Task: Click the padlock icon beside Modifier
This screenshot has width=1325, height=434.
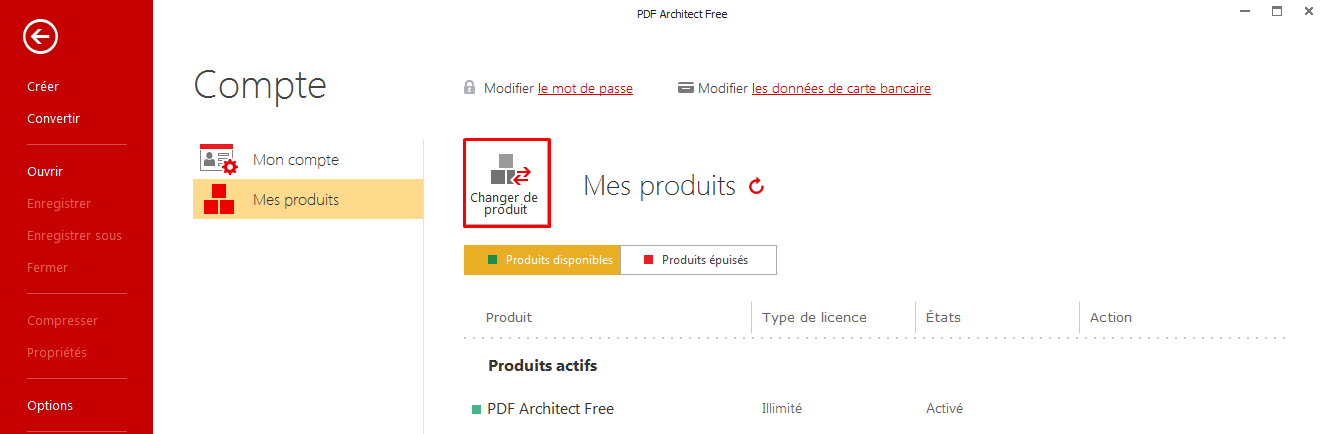Action: [x=469, y=88]
